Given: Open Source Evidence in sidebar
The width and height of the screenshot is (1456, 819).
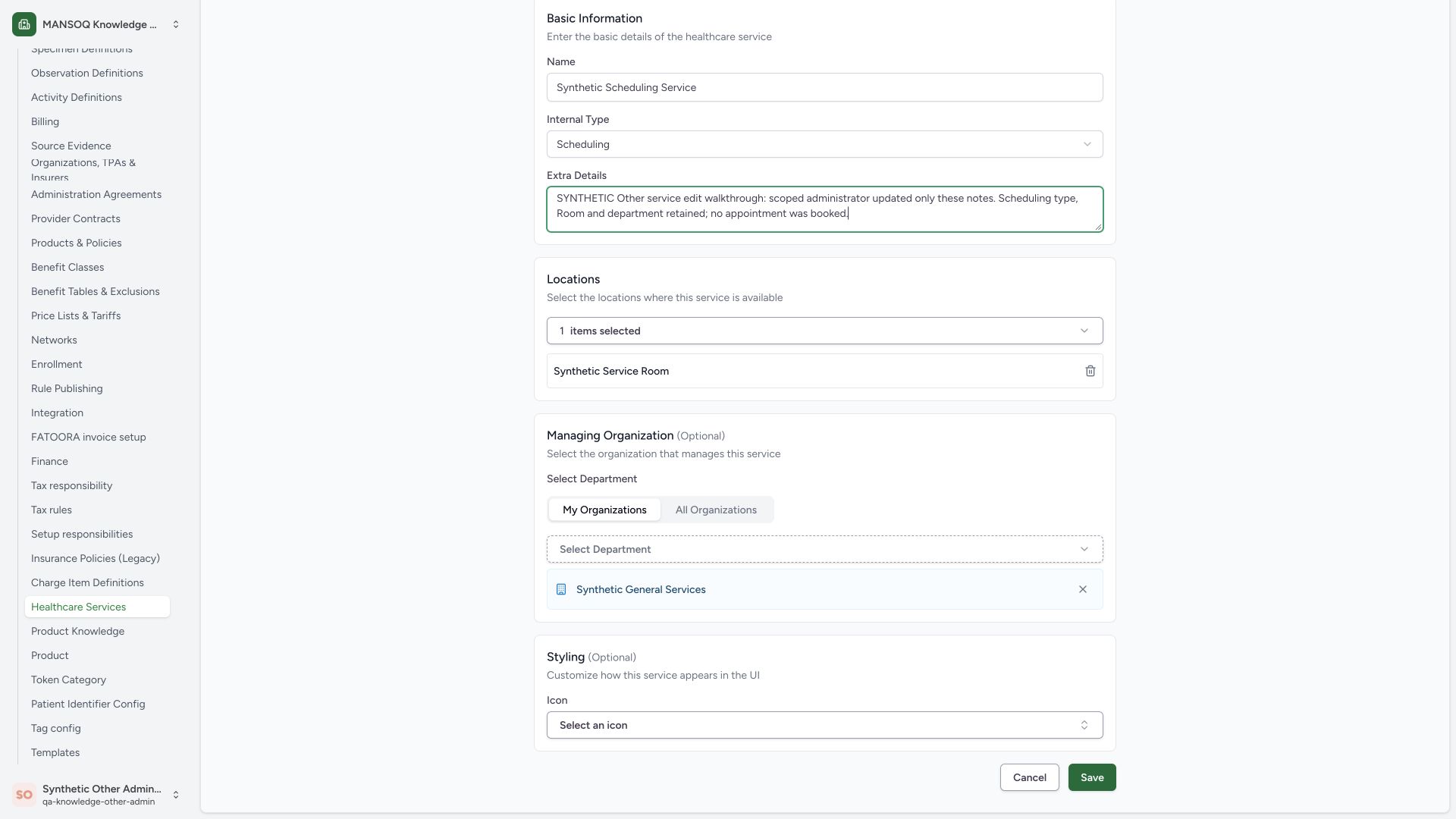Looking at the screenshot, I should coord(71,146).
